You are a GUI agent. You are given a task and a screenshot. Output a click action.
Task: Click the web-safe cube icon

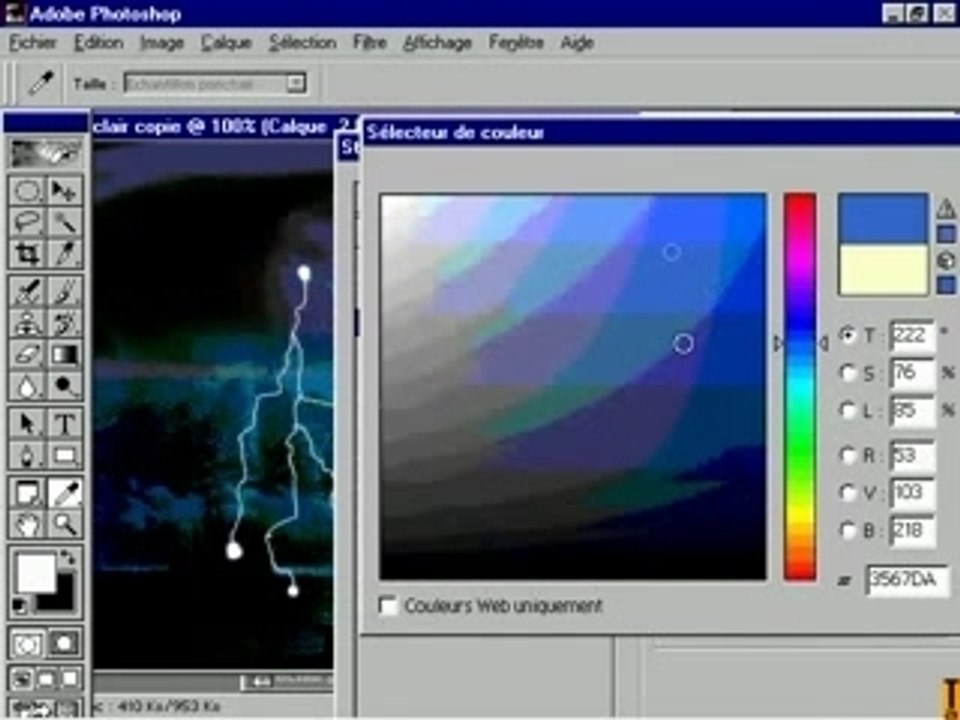click(x=946, y=261)
